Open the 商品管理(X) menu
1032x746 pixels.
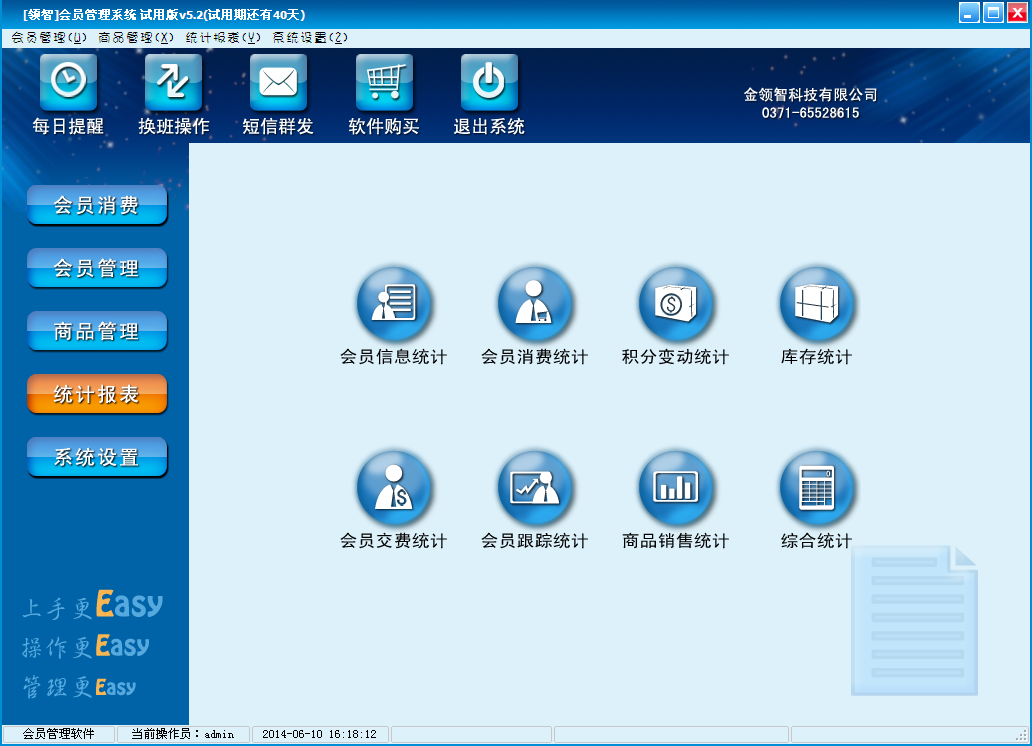[136, 38]
